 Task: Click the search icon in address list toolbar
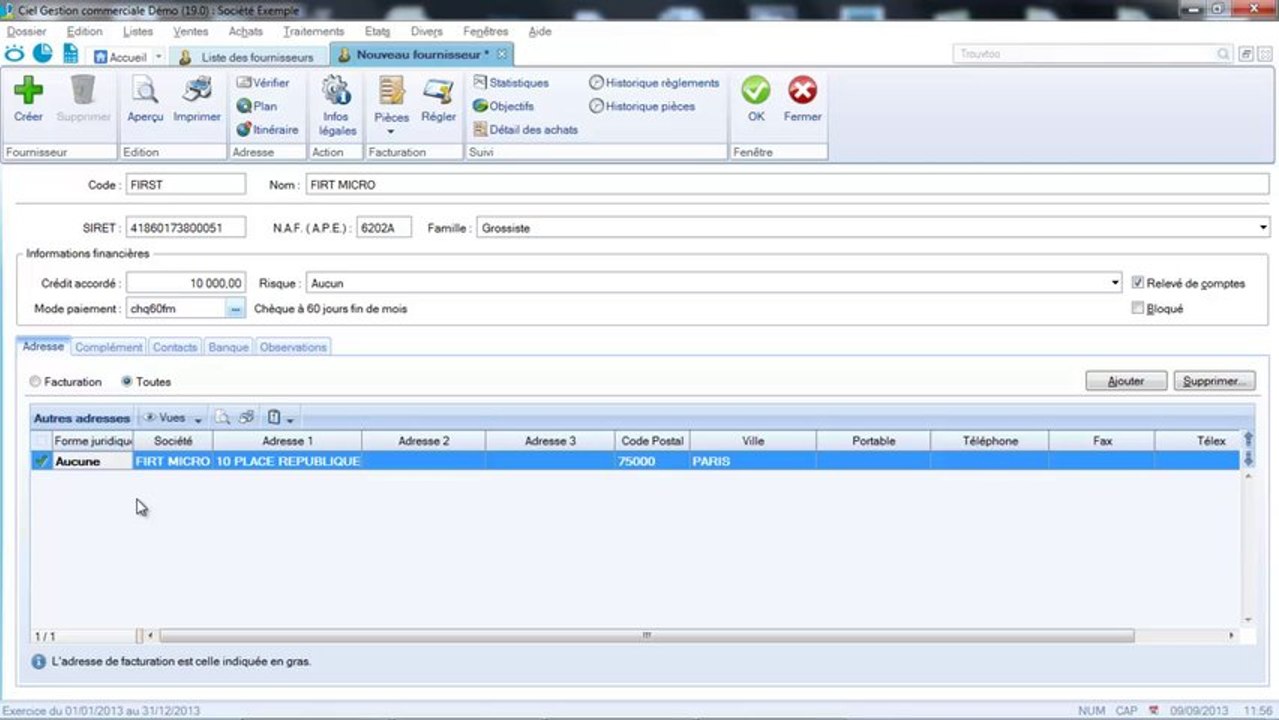click(223, 418)
